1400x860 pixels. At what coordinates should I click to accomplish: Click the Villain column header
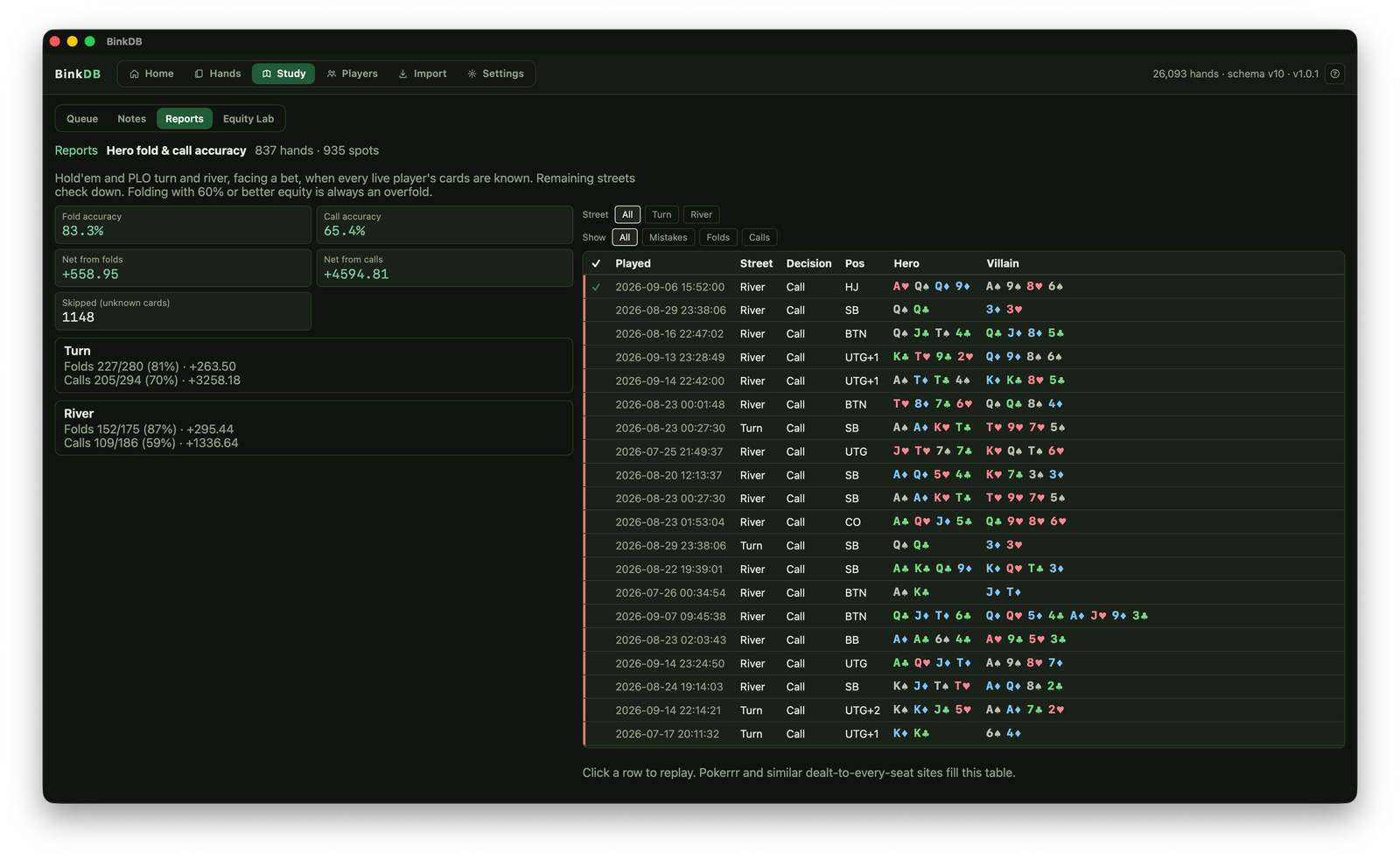point(1003,263)
